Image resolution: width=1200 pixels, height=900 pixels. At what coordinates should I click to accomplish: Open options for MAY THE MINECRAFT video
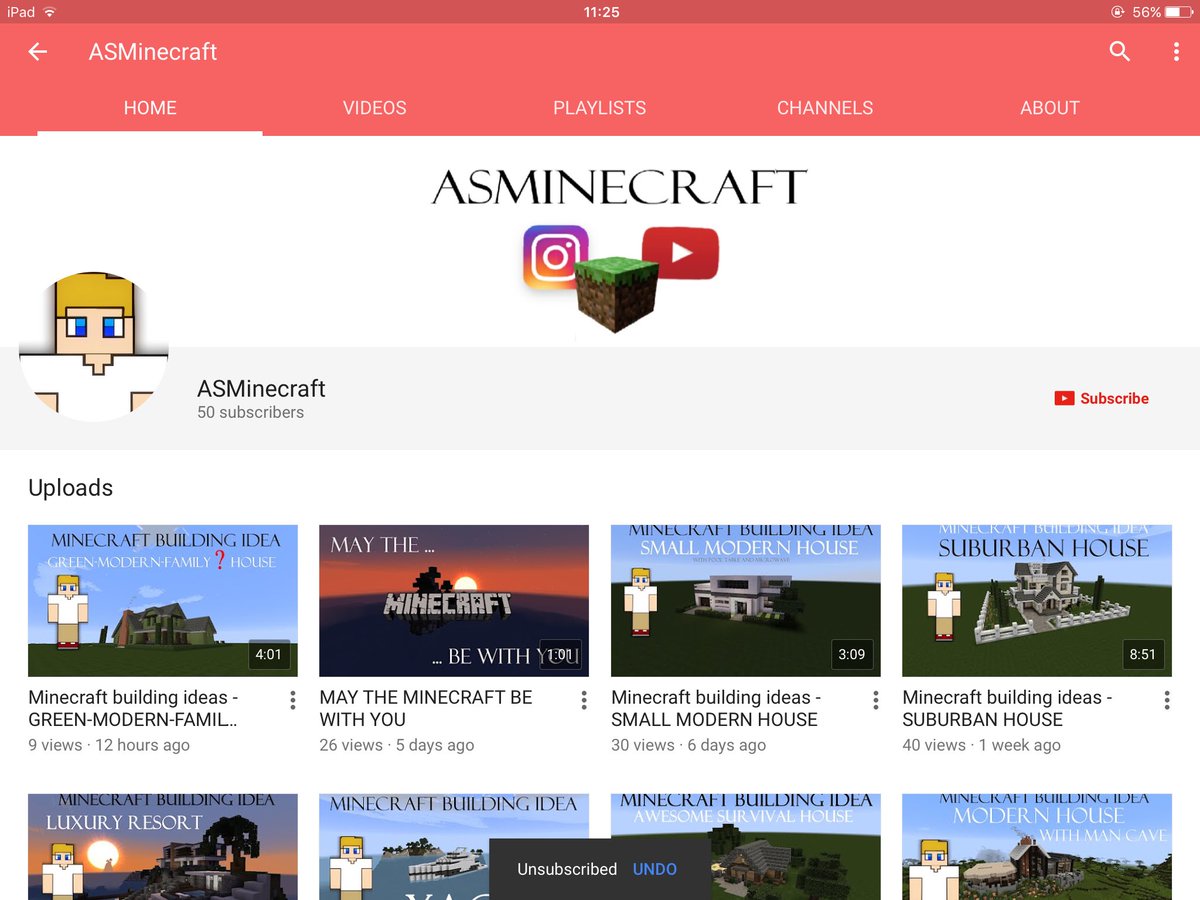pyautogui.click(x=584, y=700)
